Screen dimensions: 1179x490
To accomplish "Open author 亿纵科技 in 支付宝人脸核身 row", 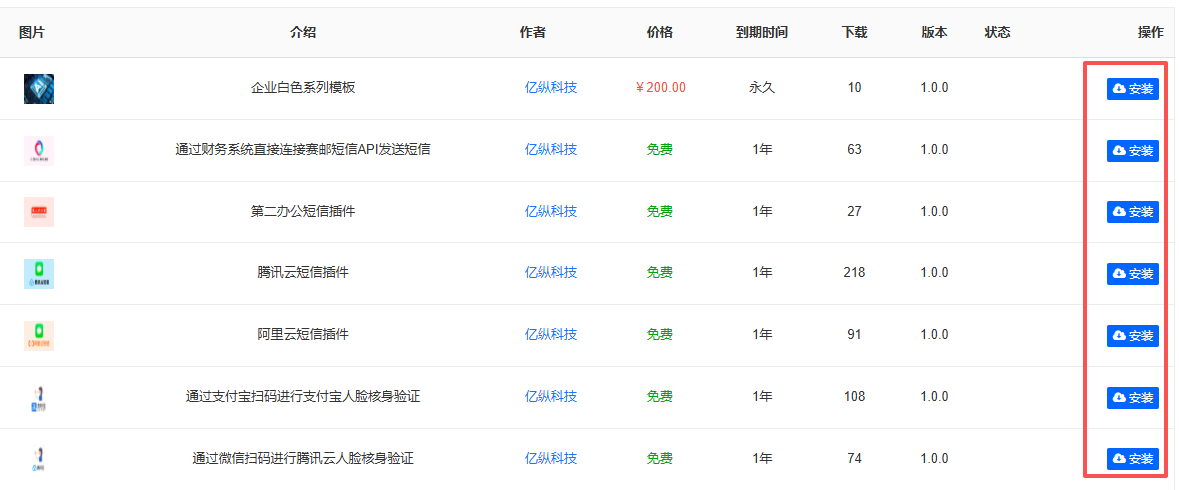I will 551,397.
